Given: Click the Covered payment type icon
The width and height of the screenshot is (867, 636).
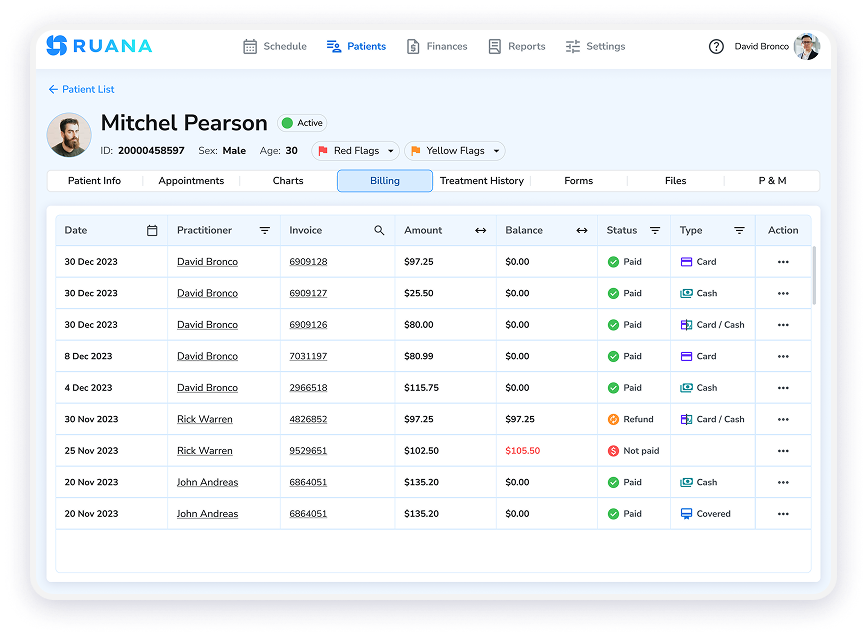Looking at the screenshot, I should (686, 514).
